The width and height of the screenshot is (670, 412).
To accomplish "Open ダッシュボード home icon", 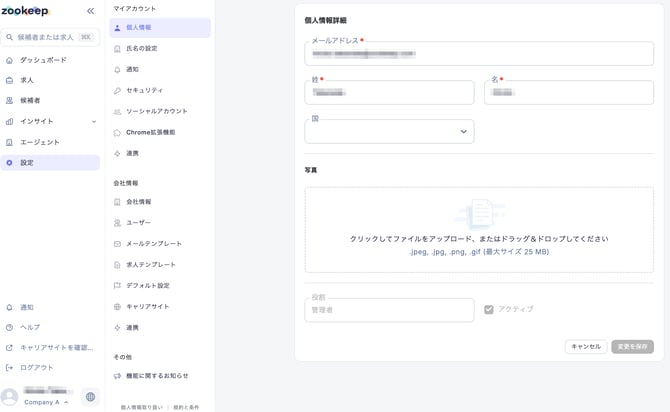I will pos(9,60).
